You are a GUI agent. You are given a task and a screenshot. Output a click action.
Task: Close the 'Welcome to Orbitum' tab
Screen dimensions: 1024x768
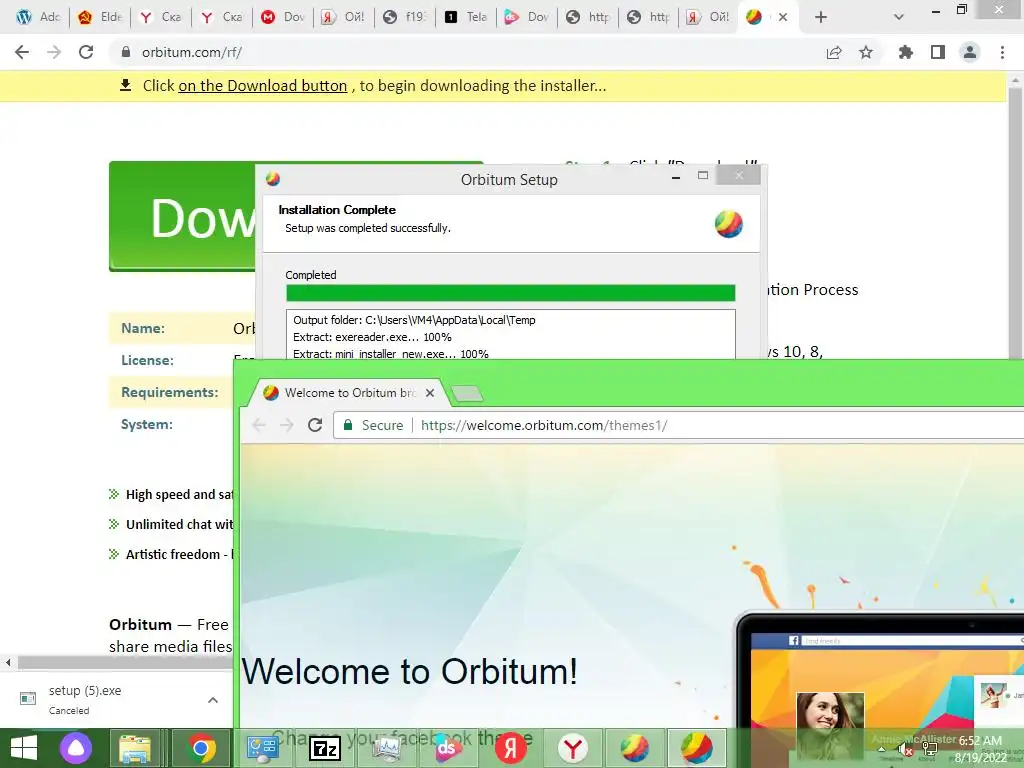point(430,392)
